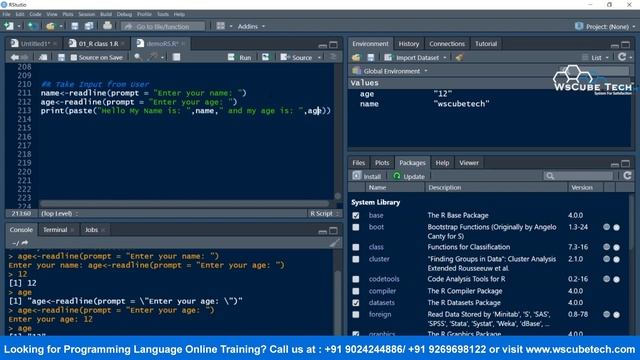The width and height of the screenshot is (640, 360).
Task: Click the Run button
Action: 240,58
